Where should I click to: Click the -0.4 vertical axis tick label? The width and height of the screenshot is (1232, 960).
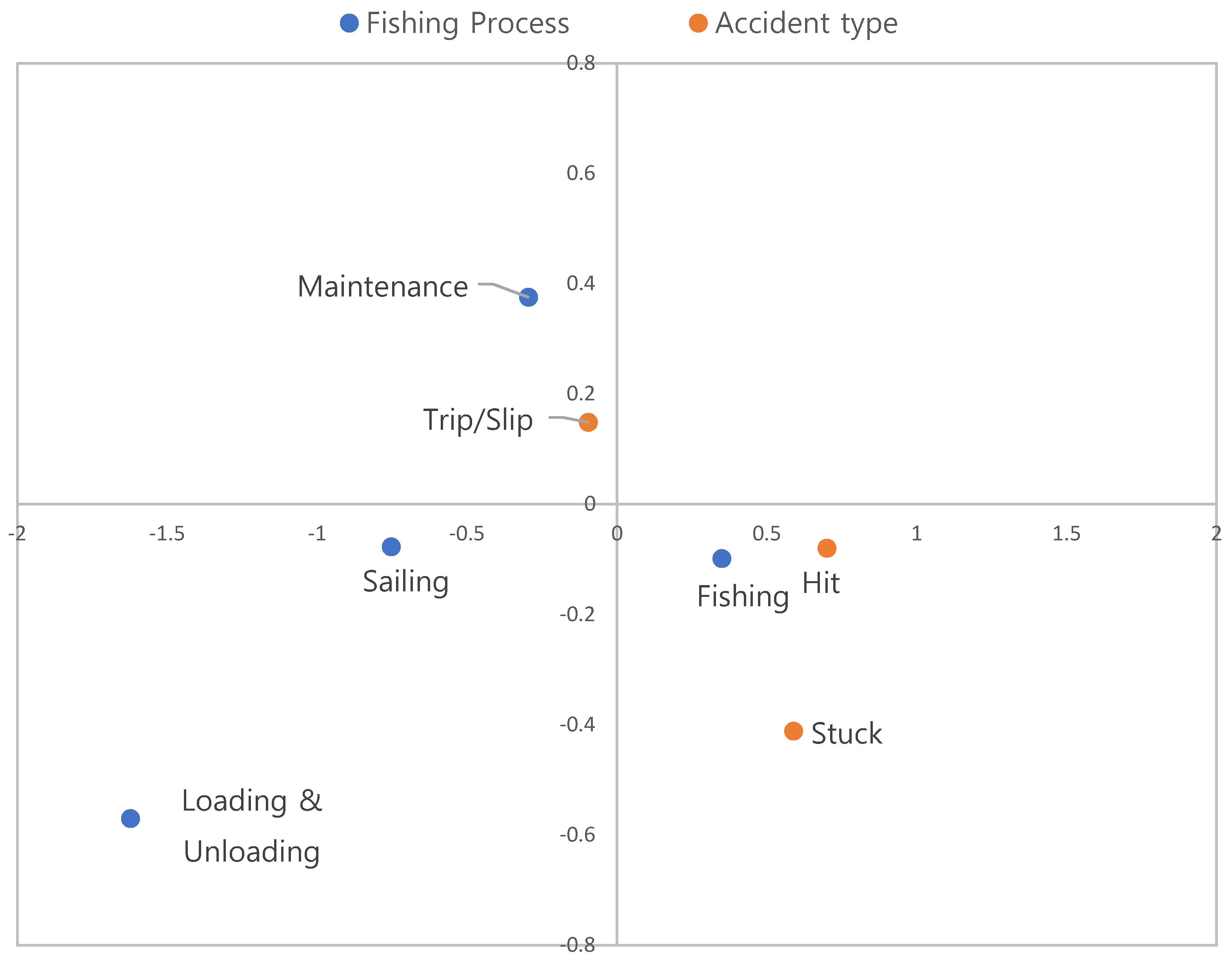coord(577,724)
